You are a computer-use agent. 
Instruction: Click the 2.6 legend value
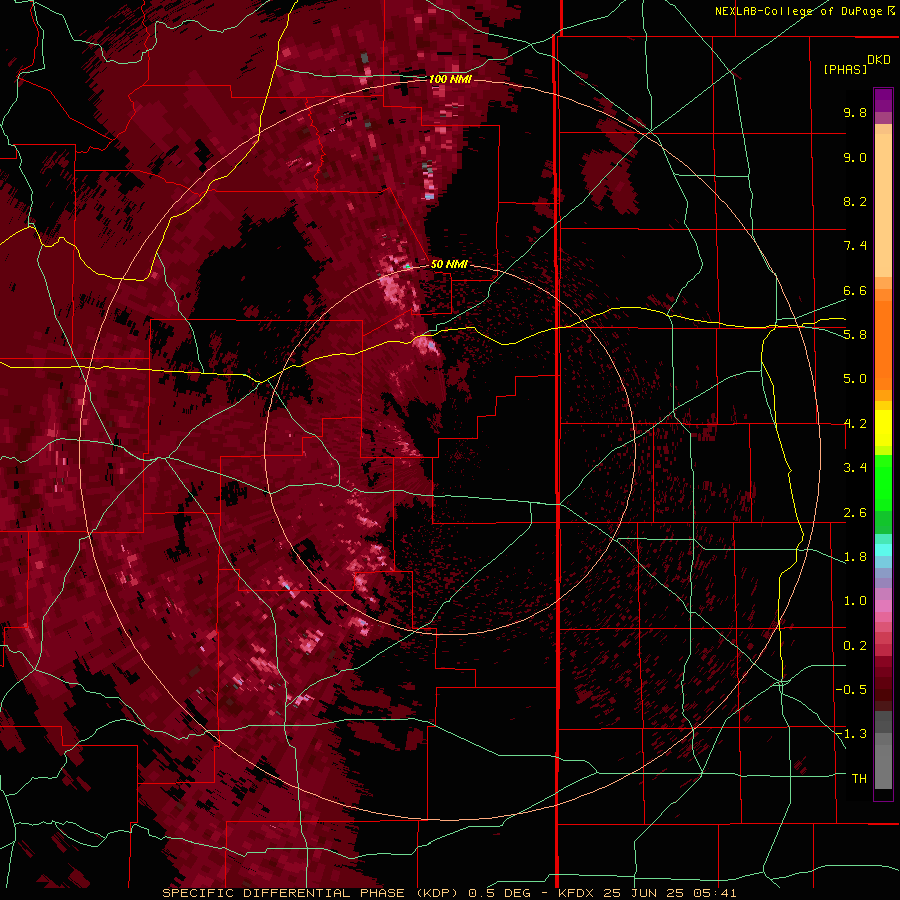coord(855,513)
